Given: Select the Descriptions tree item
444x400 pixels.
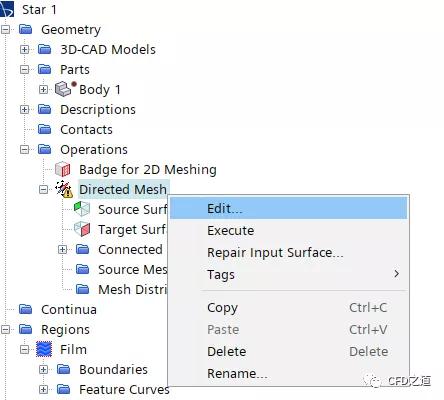Looking at the screenshot, I should point(98,110).
